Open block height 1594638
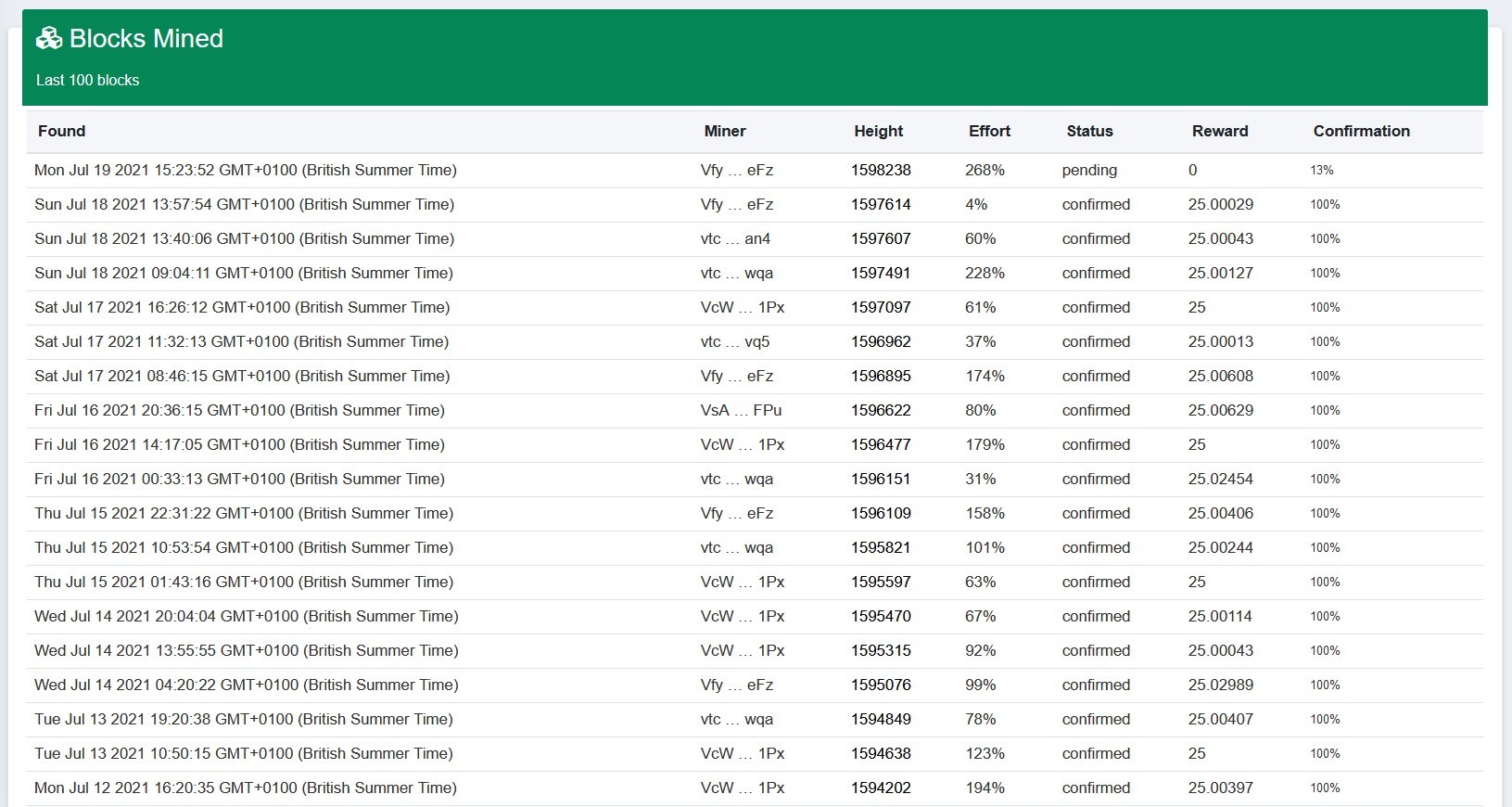This screenshot has height=807, width=1512. tap(881, 753)
